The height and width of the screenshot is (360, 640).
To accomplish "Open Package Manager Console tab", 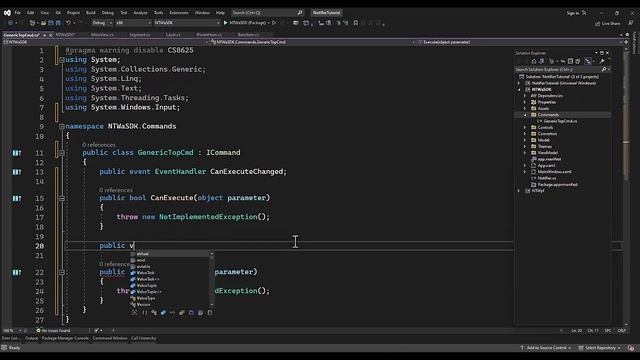I will 65,338.
